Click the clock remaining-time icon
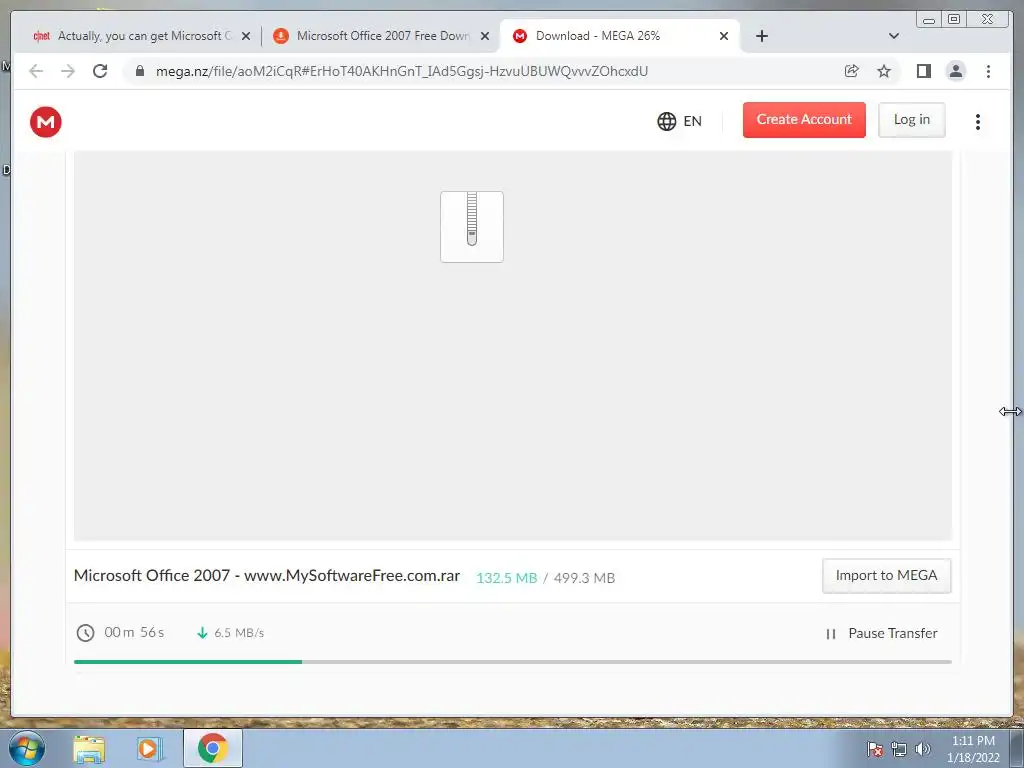Image resolution: width=1024 pixels, height=768 pixels. (86, 632)
